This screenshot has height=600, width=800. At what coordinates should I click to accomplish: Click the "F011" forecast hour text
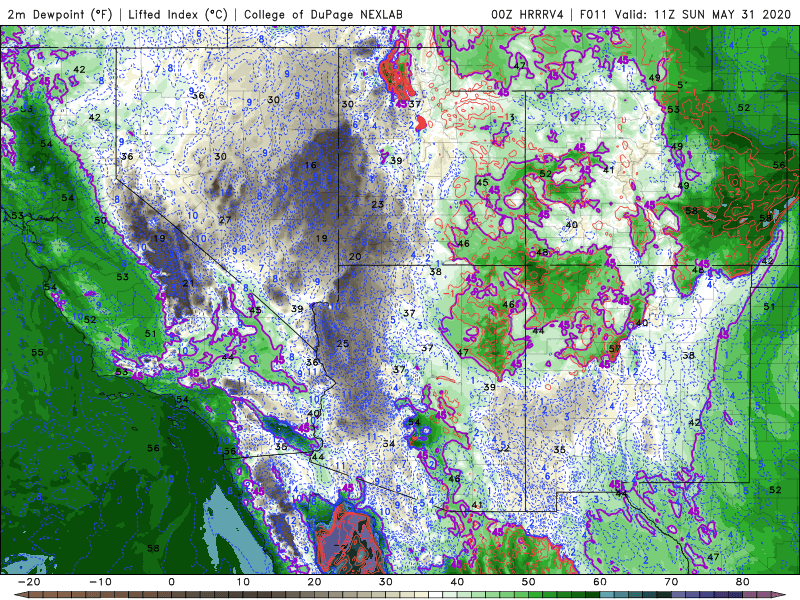pos(594,14)
